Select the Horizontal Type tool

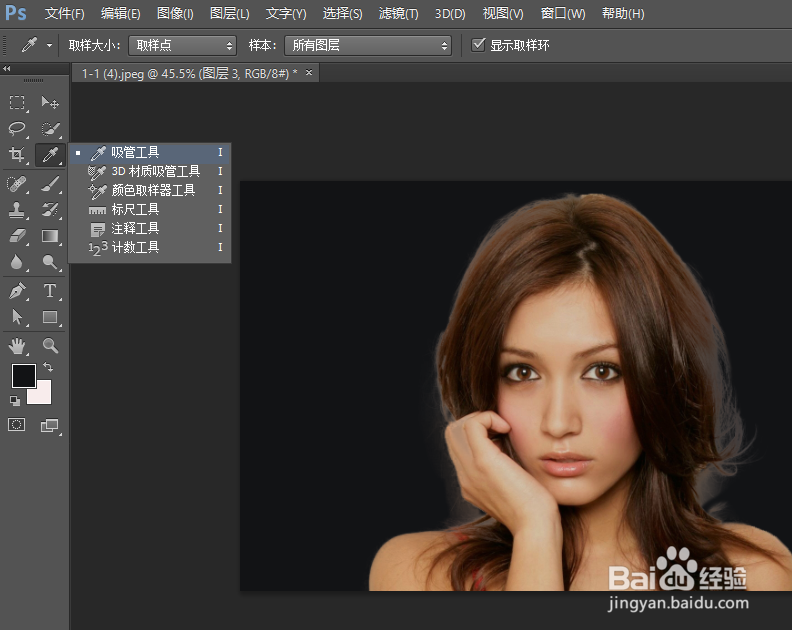(50, 291)
